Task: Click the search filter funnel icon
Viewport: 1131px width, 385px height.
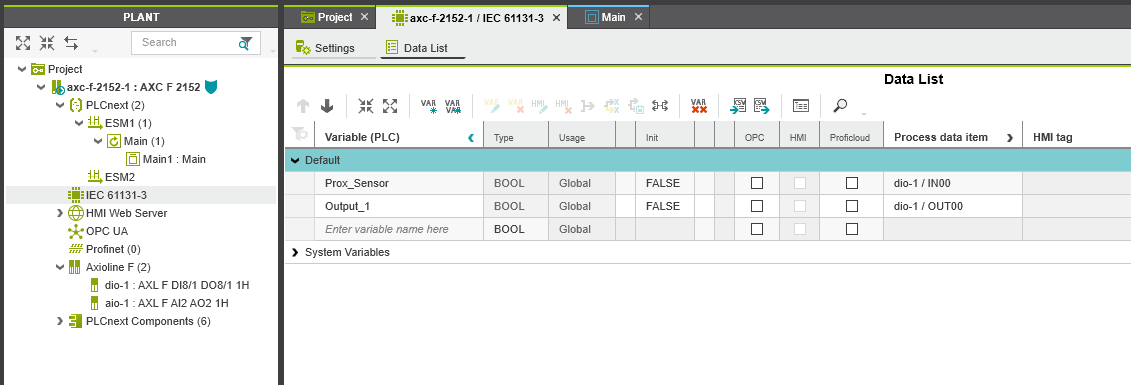Action: [x=246, y=43]
